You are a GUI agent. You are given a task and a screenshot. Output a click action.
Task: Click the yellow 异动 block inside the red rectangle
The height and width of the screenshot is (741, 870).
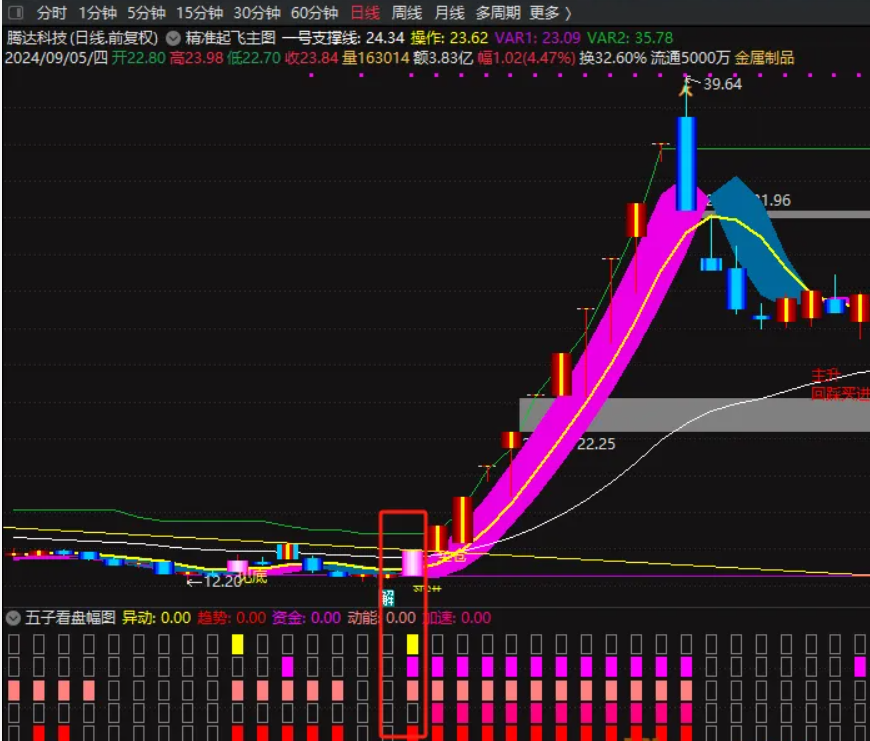point(412,643)
